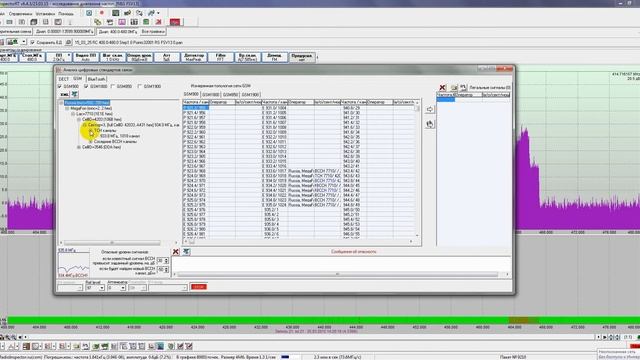The height and width of the screenshot is (360, 640).
Task: Open the GSM1900 topology table tab
Action: tap(250, 95)
